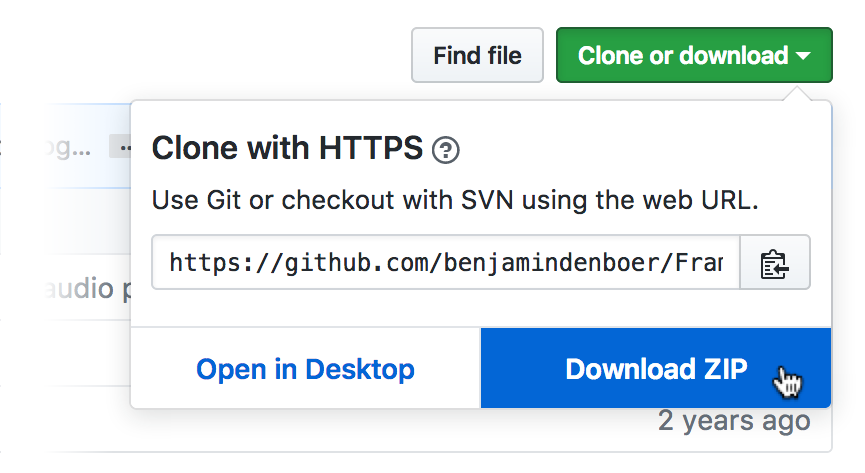865x473 pixels.
Task: Open the help icon beside Clone with HTTPS
Action: pyautogui.click(x=446, y=150)
